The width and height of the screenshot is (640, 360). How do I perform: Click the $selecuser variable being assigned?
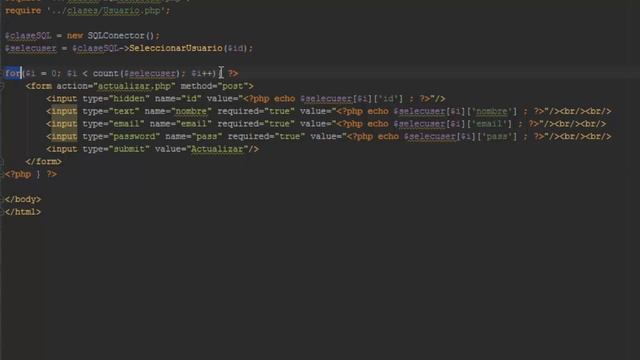31,49
